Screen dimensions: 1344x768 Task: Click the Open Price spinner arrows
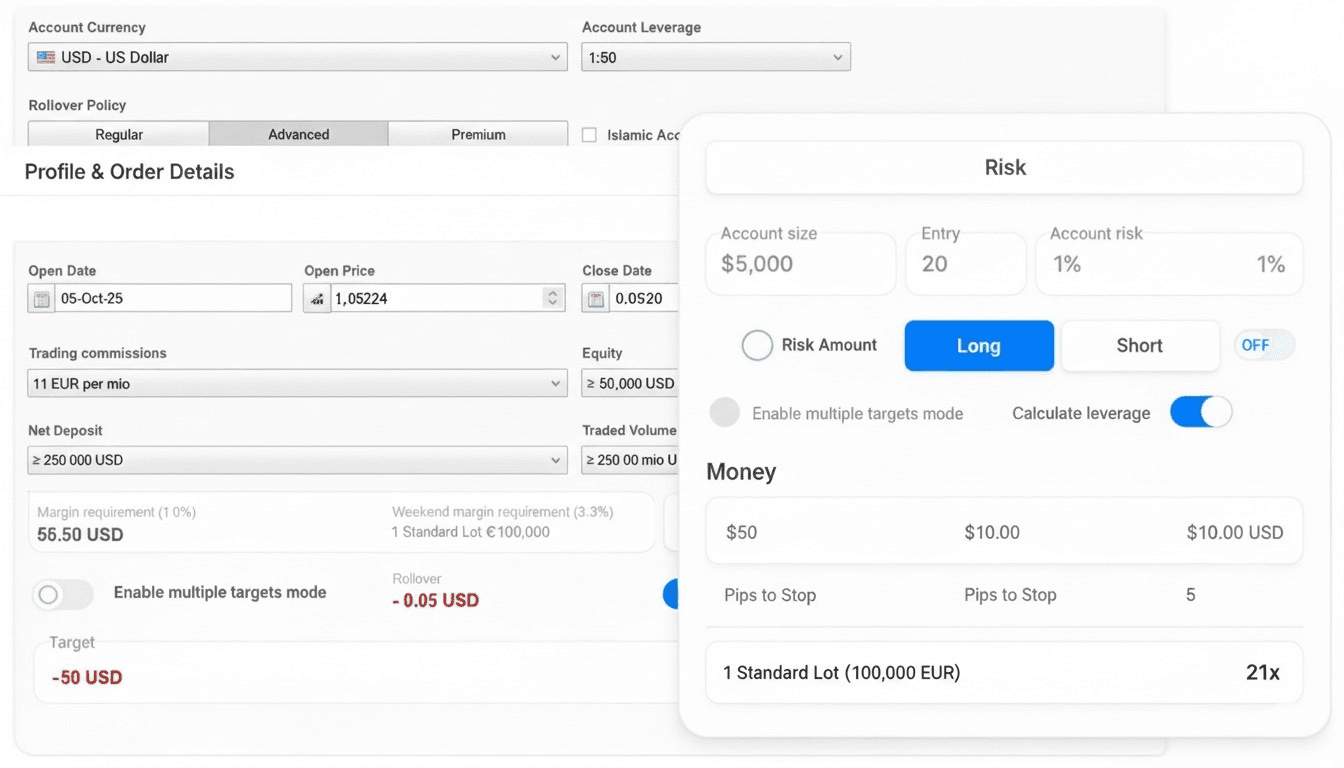click(x=553, y=298)
